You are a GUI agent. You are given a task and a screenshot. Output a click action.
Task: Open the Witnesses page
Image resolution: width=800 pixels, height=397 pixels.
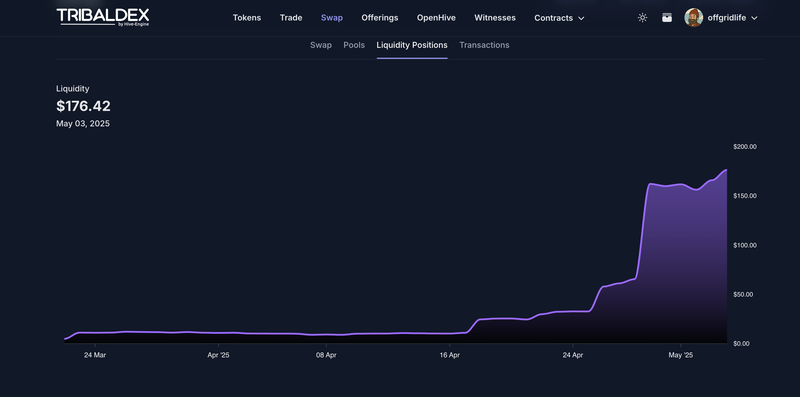pyautogui.click(x=495, y=18)
